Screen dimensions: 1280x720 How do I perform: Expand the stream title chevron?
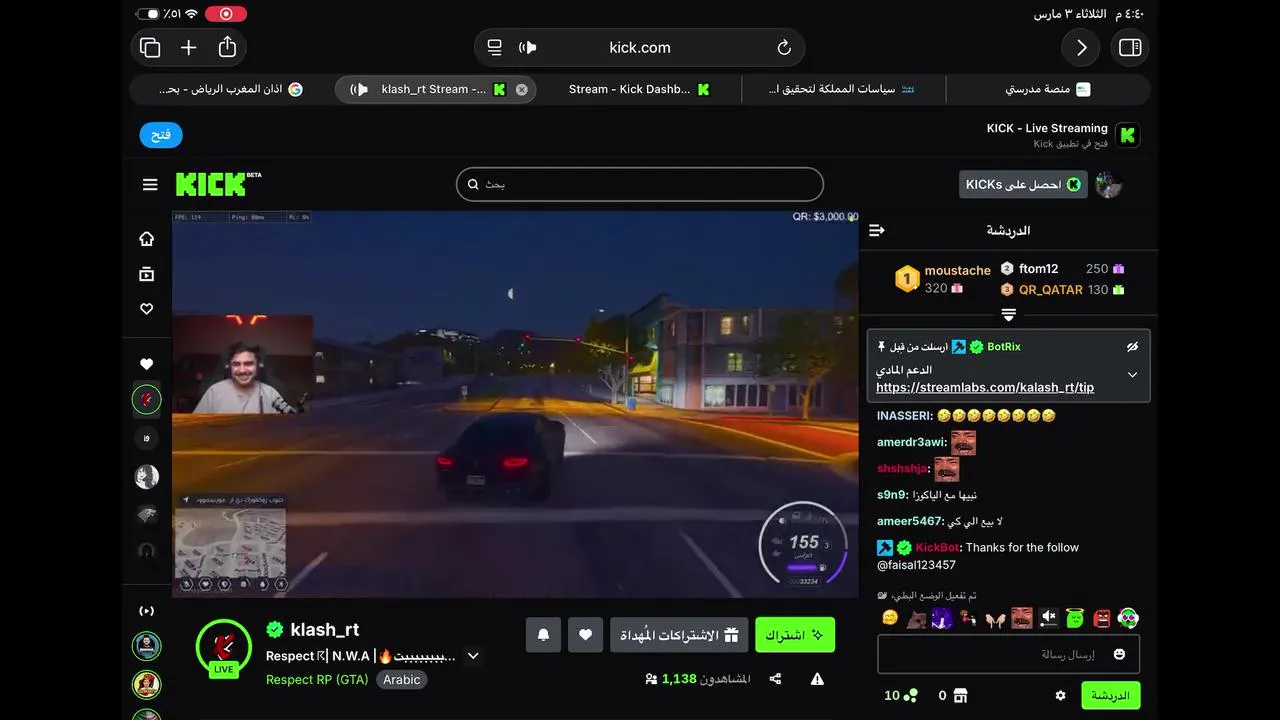pyautogui.click(x=474, y=656)
